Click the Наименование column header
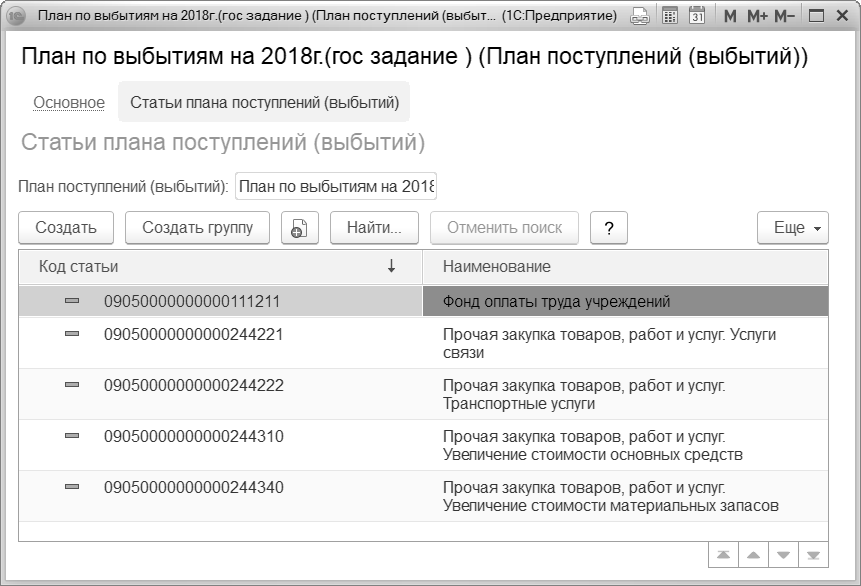861x586 pixels. pyautogui.click(x=625, y=267)
